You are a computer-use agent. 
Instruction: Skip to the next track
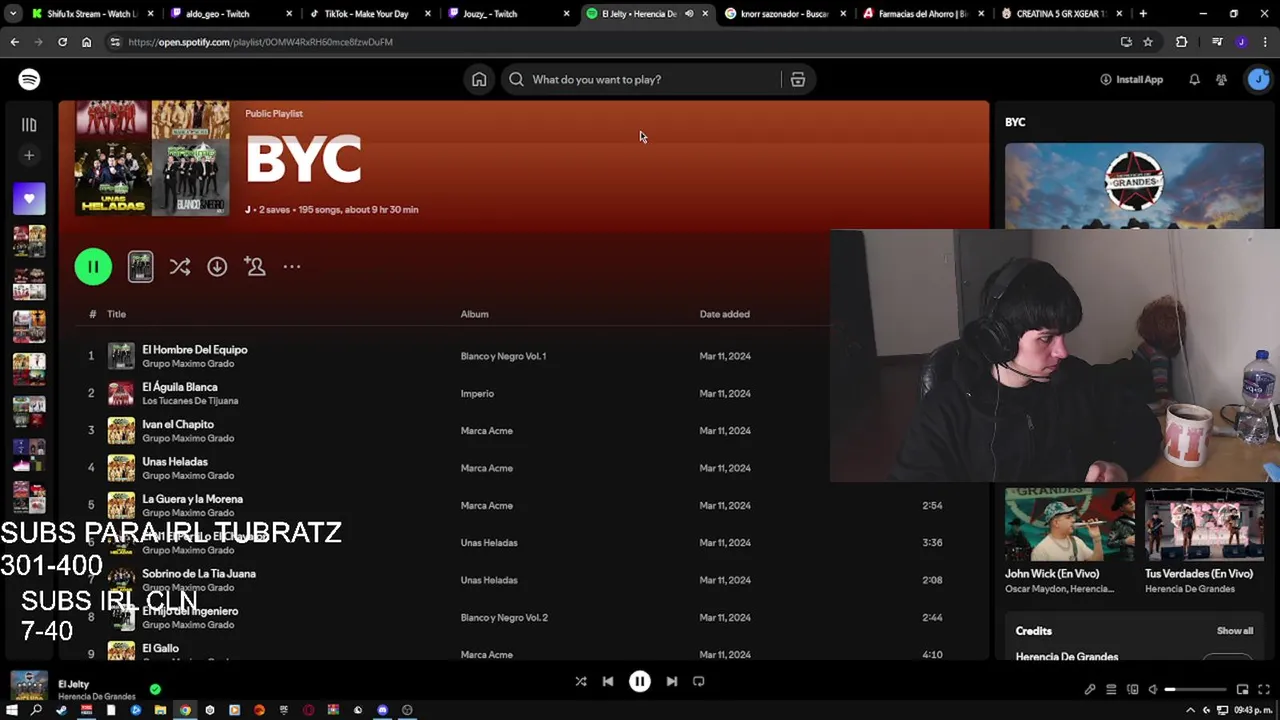tap(672, 682)
